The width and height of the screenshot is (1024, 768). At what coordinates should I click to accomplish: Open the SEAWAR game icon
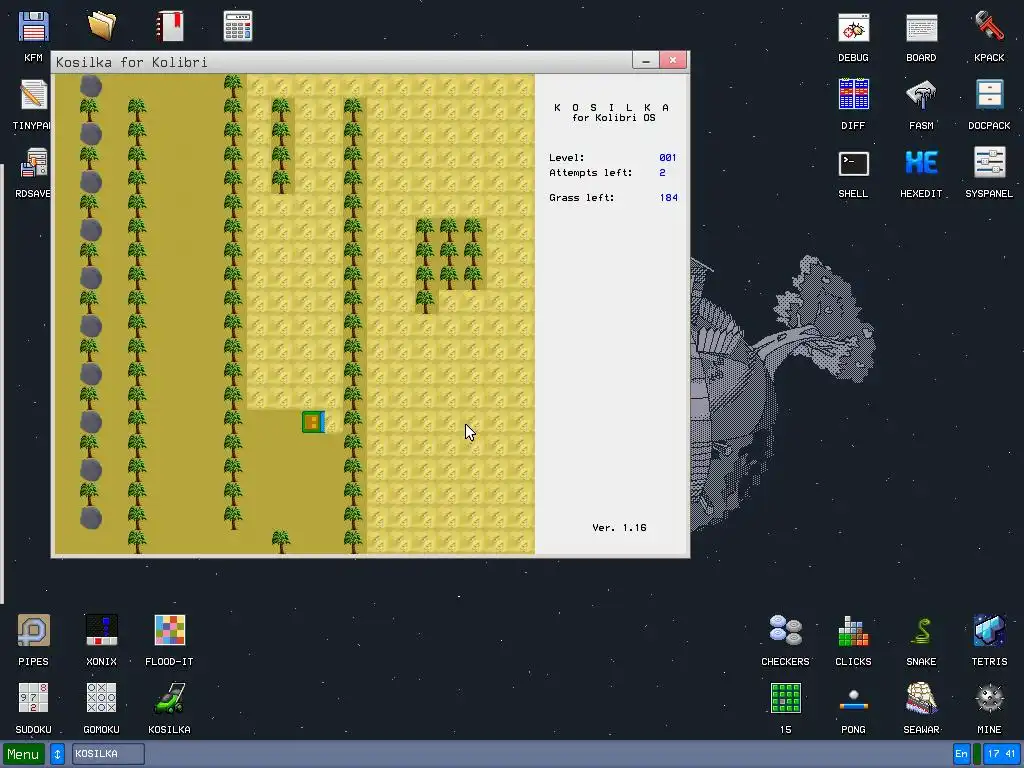(921, 699)
